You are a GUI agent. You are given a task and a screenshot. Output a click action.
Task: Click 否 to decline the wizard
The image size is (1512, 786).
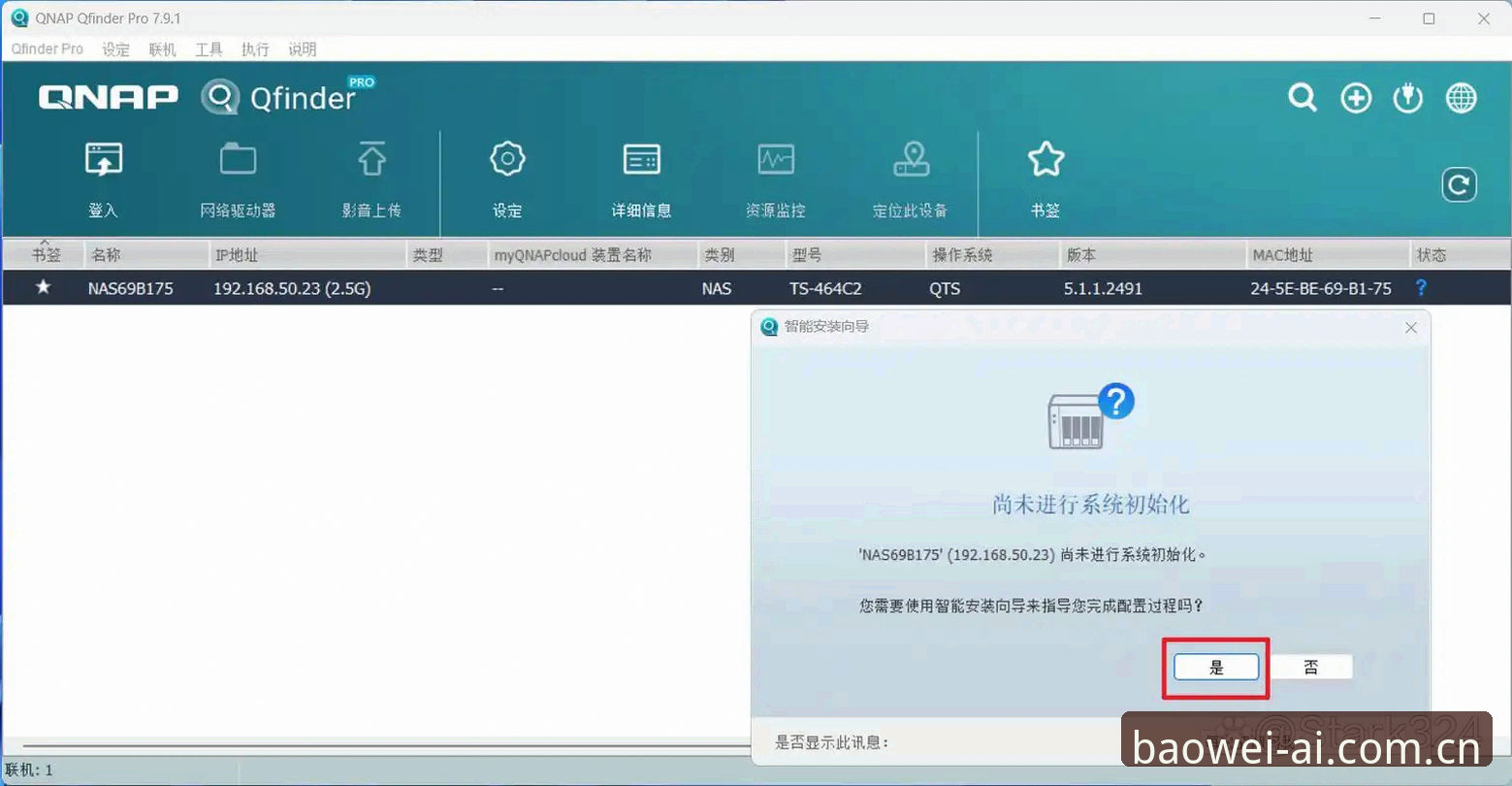tap(1310, 667)
